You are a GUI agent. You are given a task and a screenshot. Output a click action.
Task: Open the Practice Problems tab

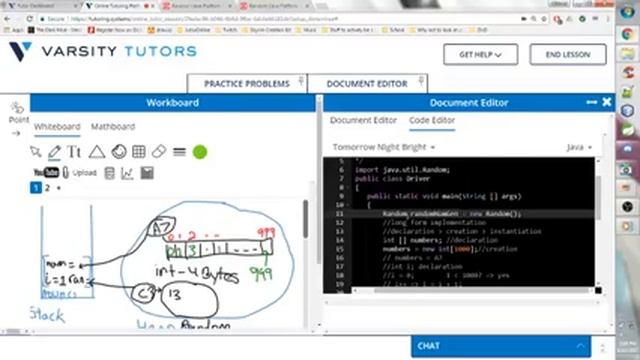247,84
